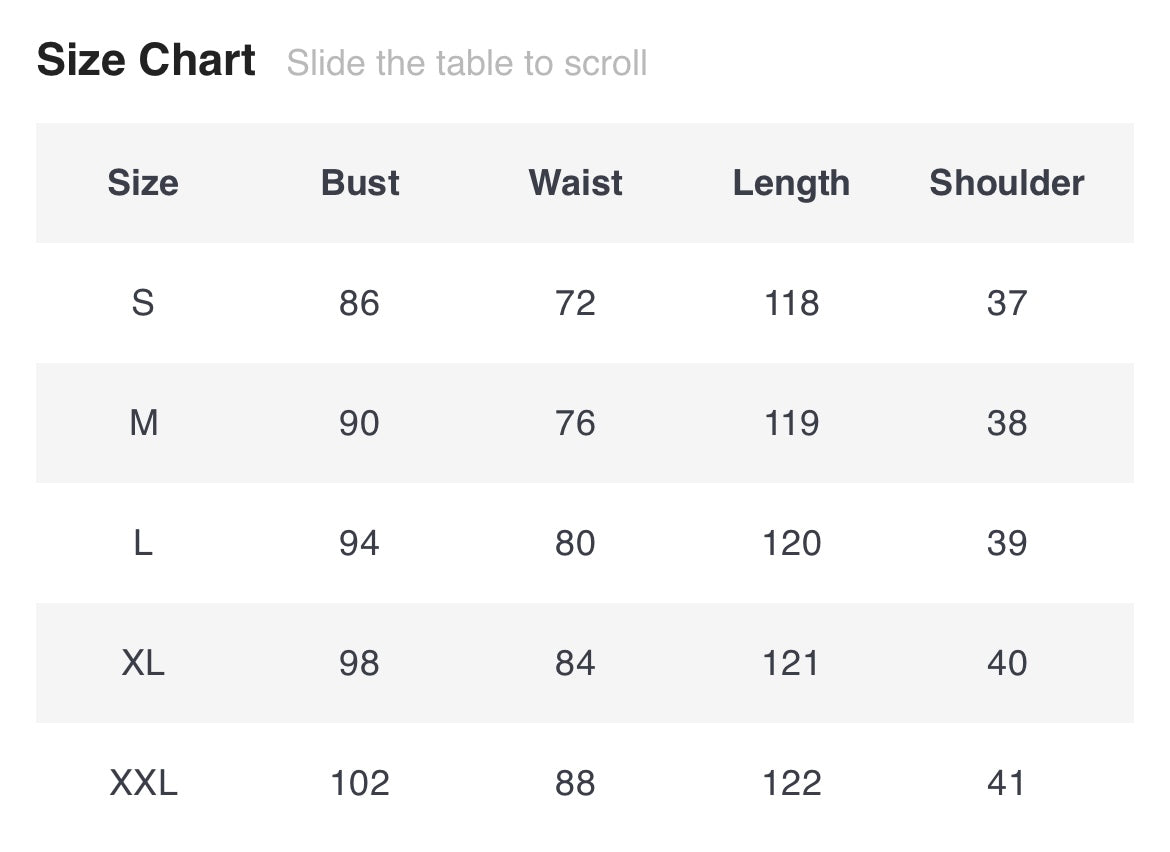
Task: Click the Size column header
Action: [x=143, y=183]
